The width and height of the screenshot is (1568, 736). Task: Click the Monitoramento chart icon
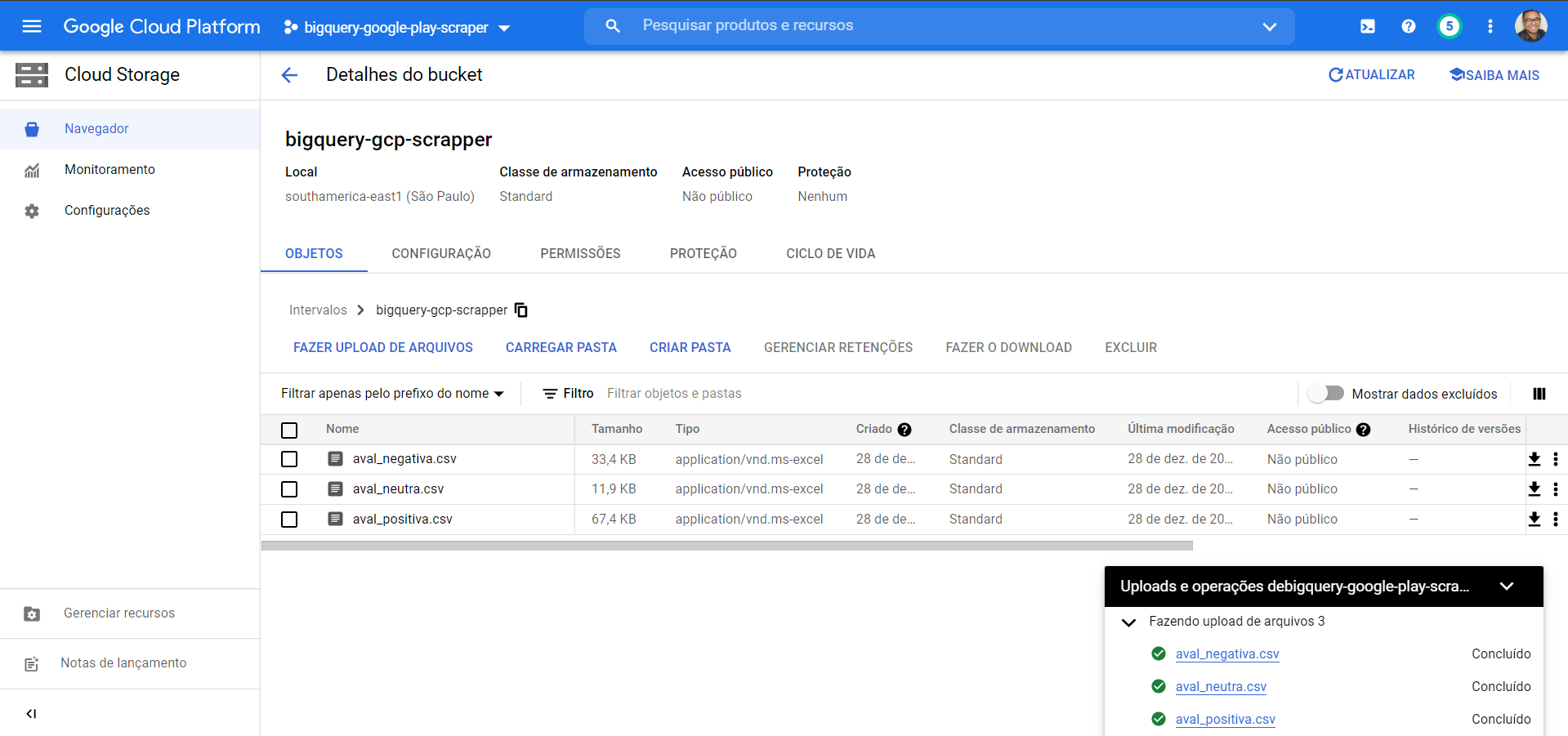[32, 170]
